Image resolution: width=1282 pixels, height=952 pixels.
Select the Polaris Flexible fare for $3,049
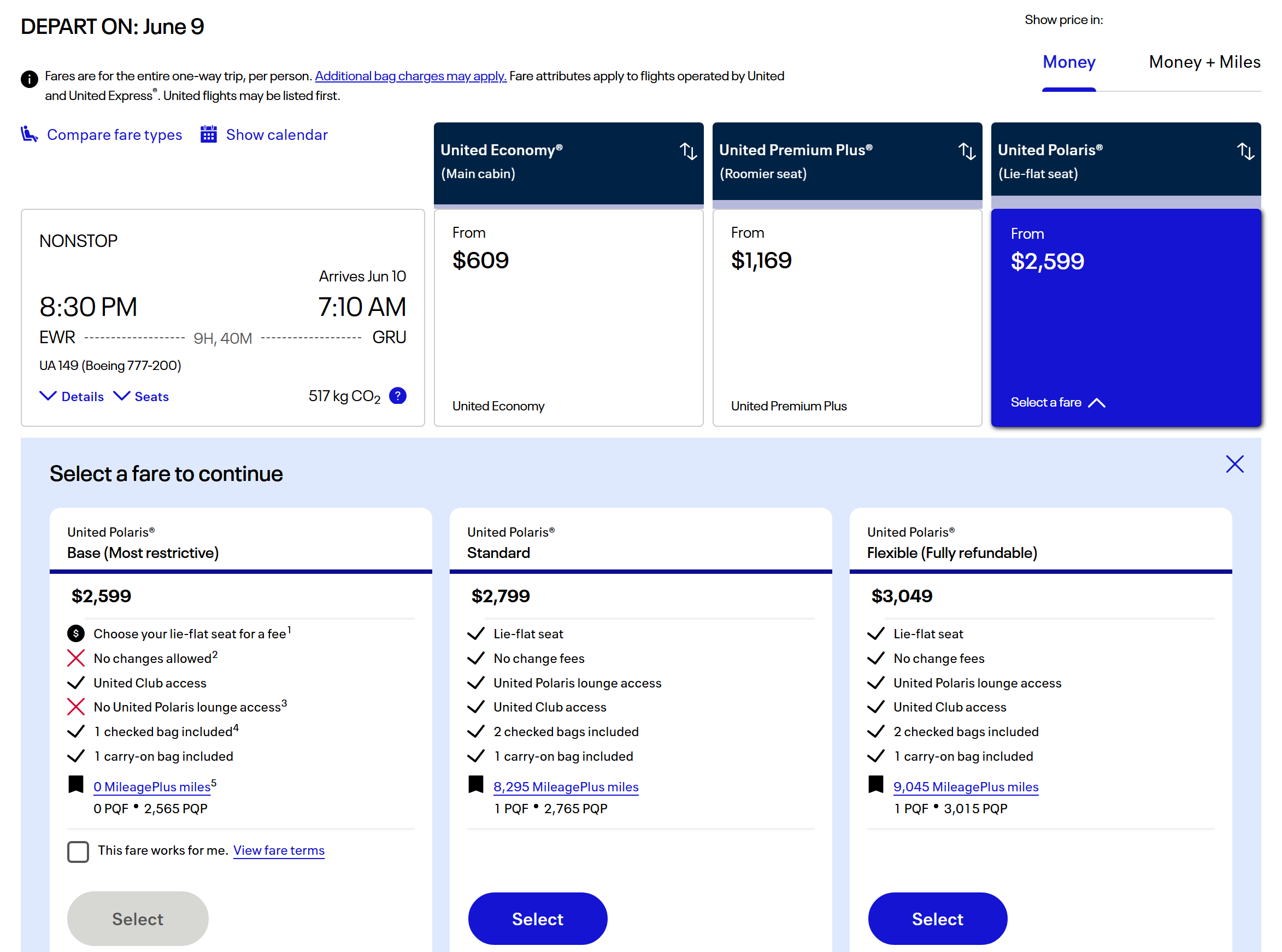[937, 919]
